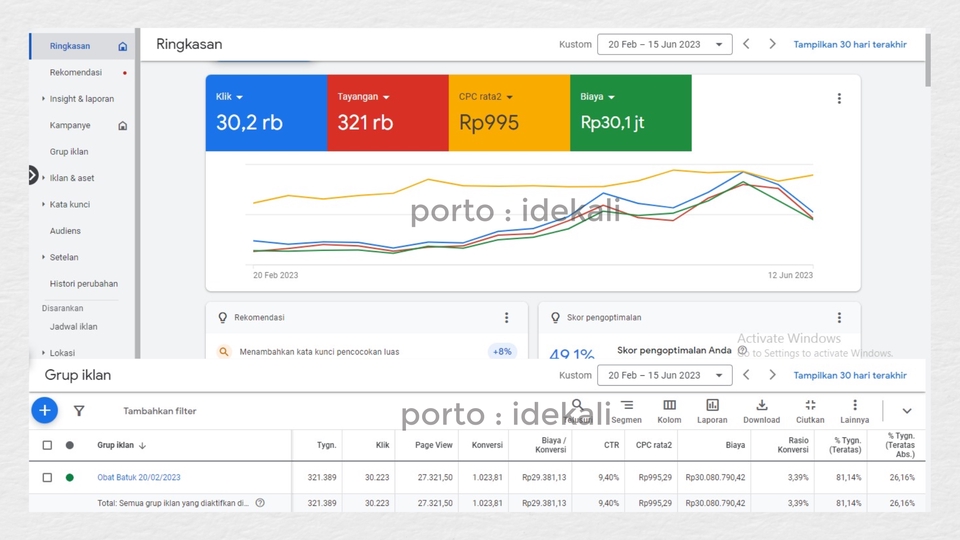Go to previous date range in Ringkasan
960x540 pixels.
click(746, 44)
